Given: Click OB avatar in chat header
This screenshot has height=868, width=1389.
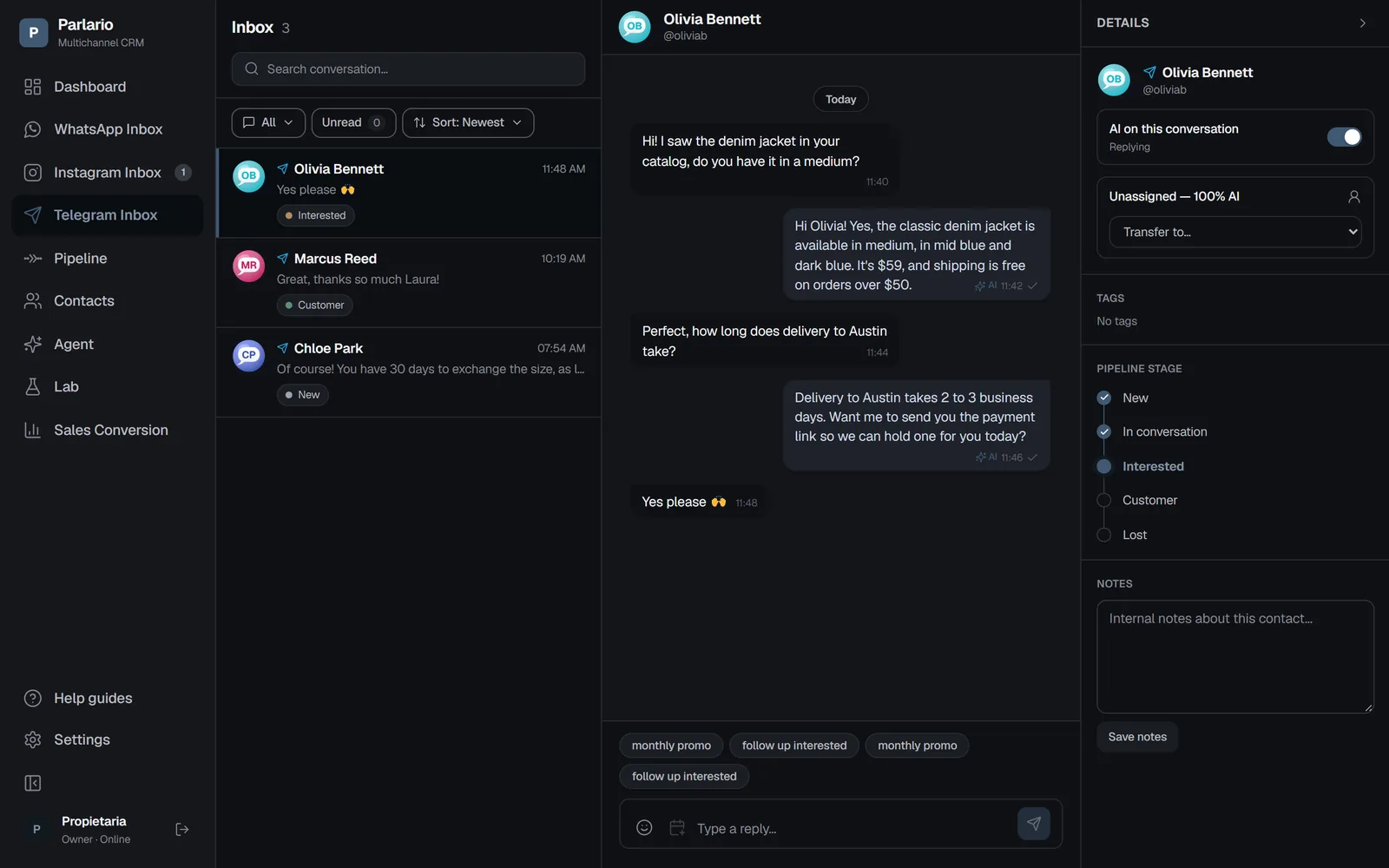Looking at the screenshot, I should [x=635, y=27].
